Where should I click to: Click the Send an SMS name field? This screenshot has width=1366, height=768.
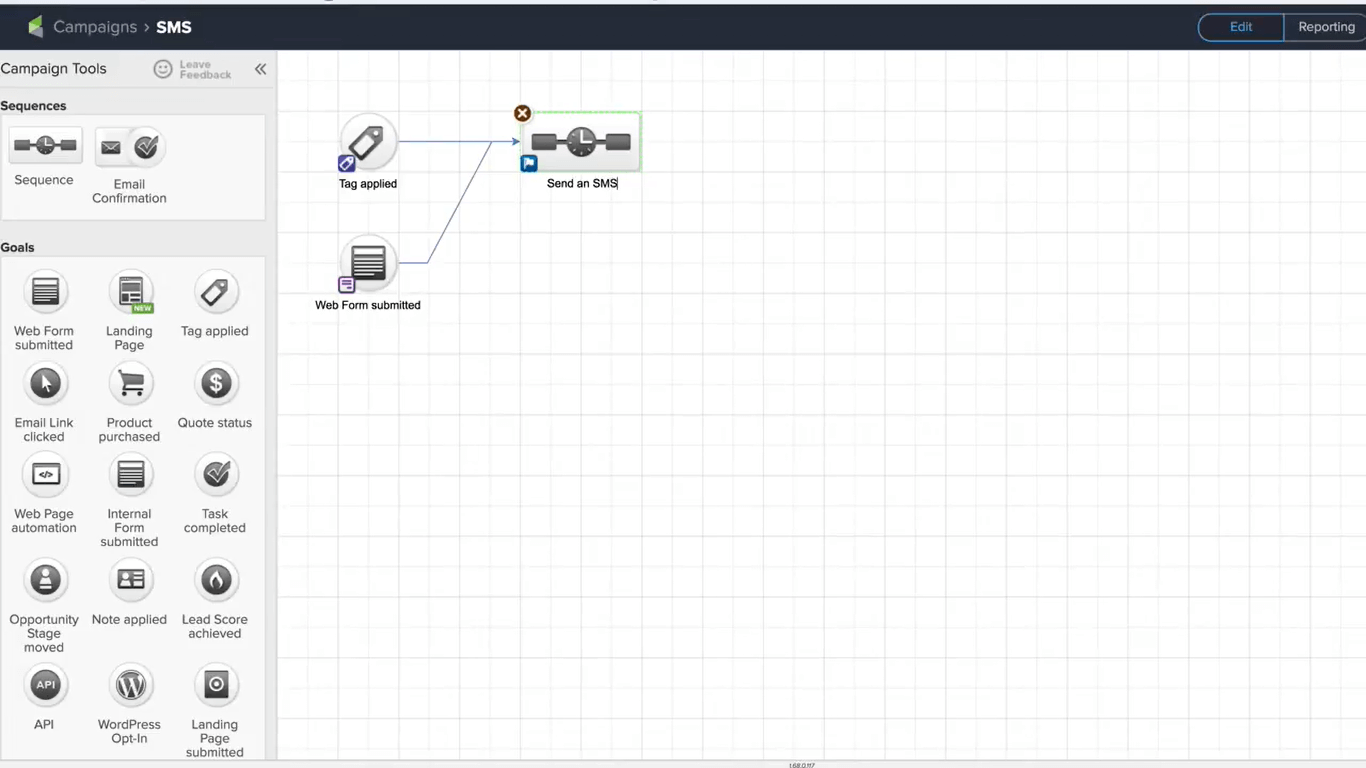582,184
